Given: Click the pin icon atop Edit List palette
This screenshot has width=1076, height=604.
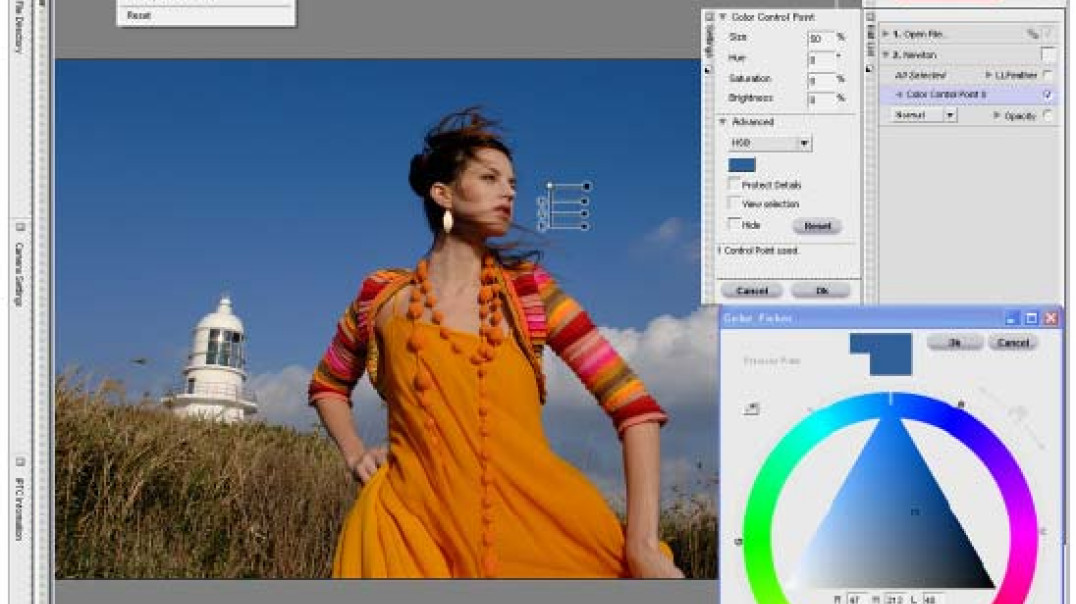Looking at the screenshot, I should (870, 16).
